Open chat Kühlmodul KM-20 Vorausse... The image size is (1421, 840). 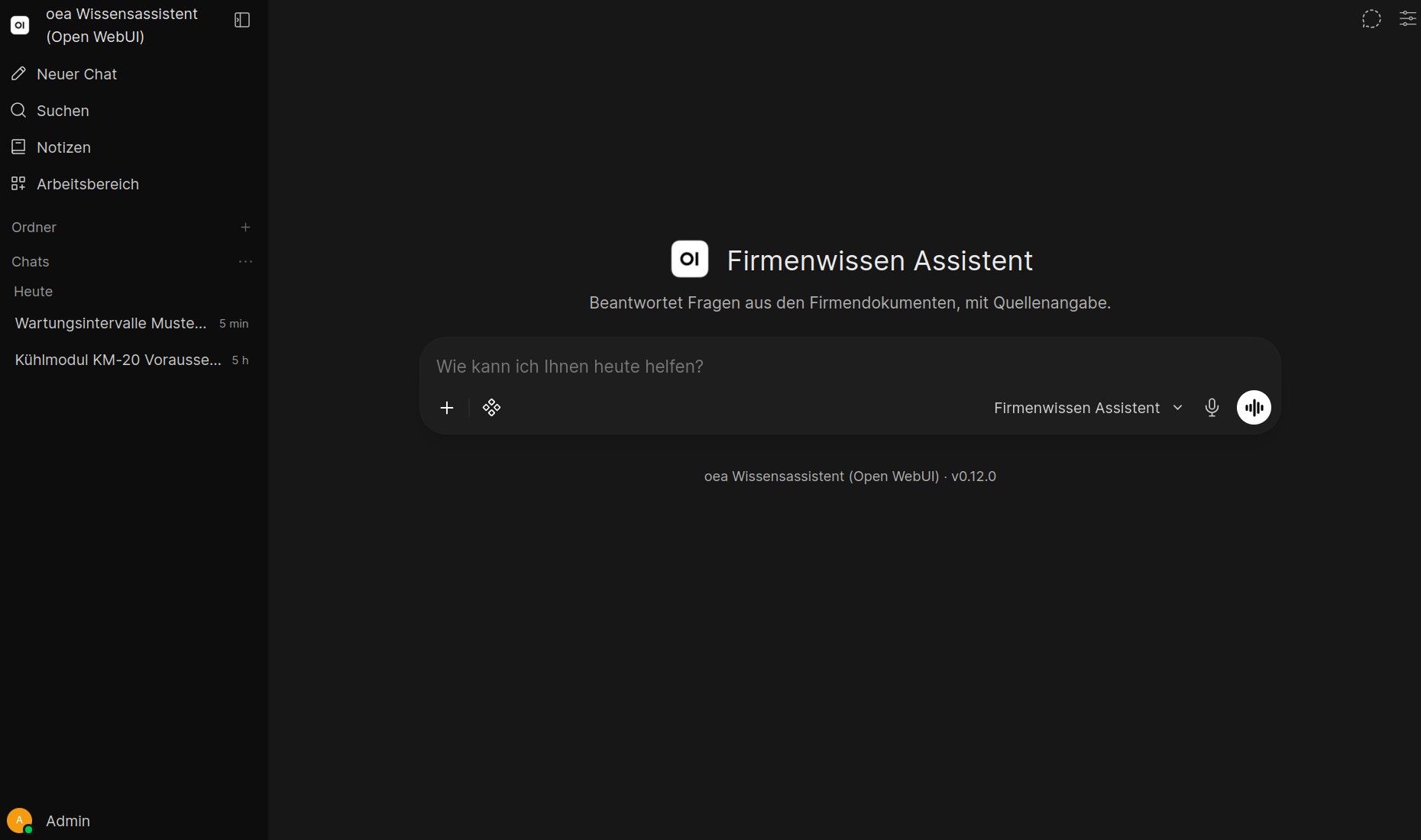131,360
